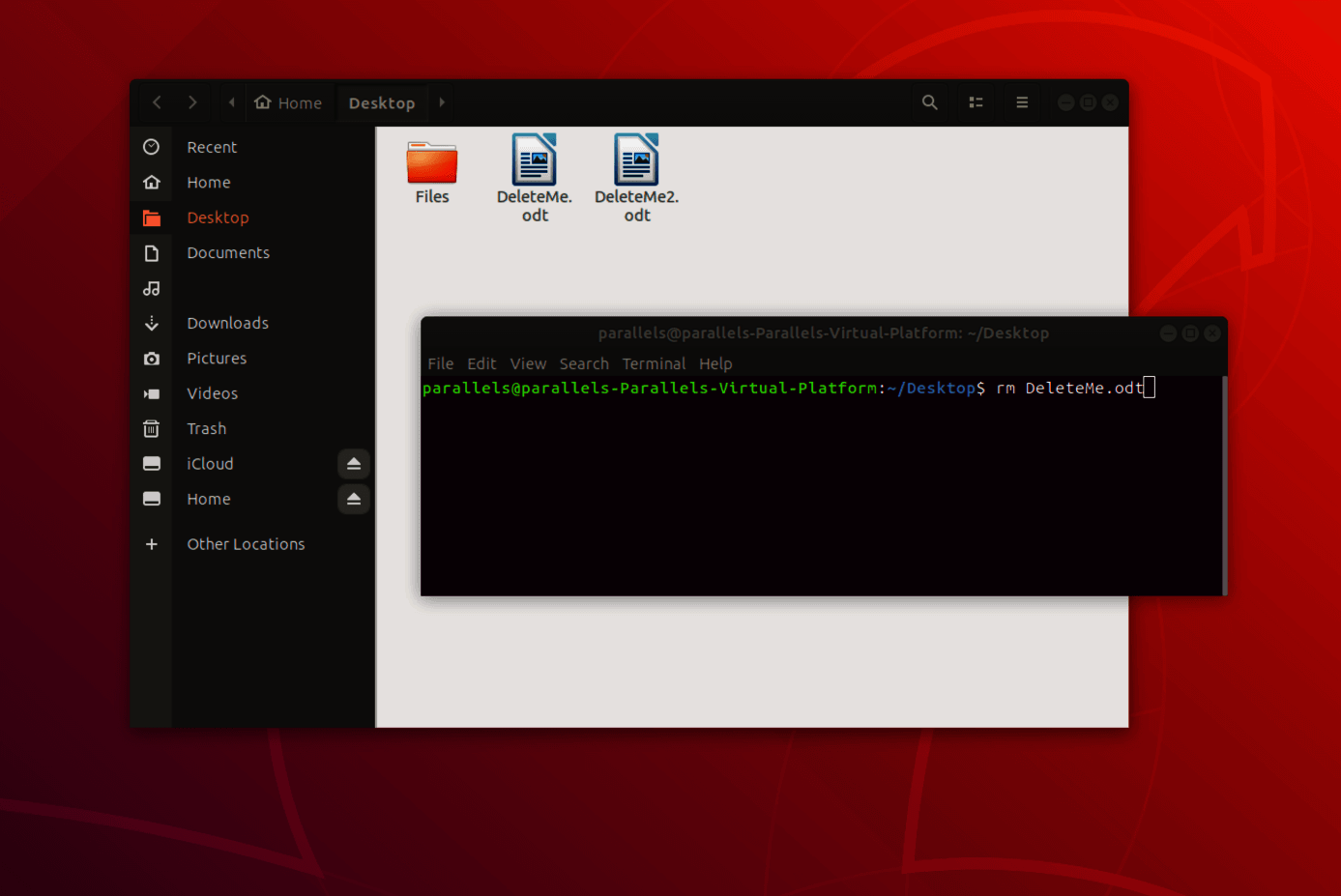Expand the path breadcrumb arrow after Desktop
Viewport: 1341px width, 896px height.
(442, 102)
